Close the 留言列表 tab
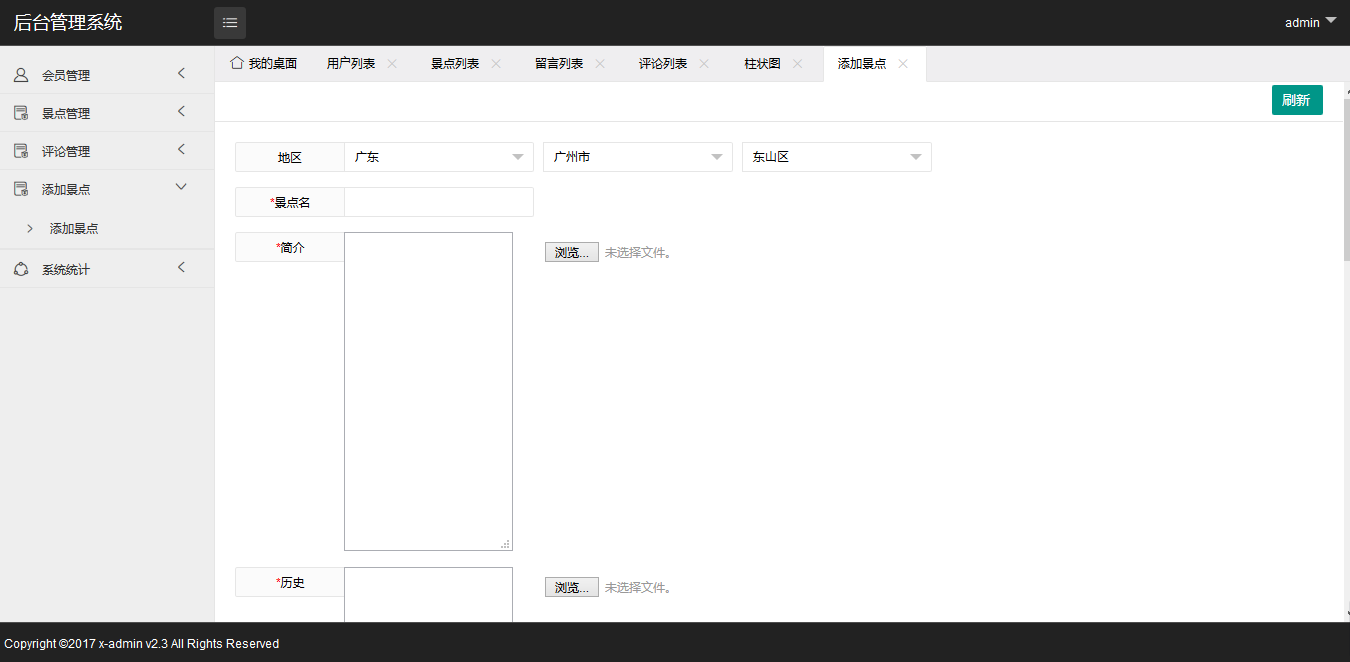The width and height of the screenshot is (1350, 662). coord(599,62)
